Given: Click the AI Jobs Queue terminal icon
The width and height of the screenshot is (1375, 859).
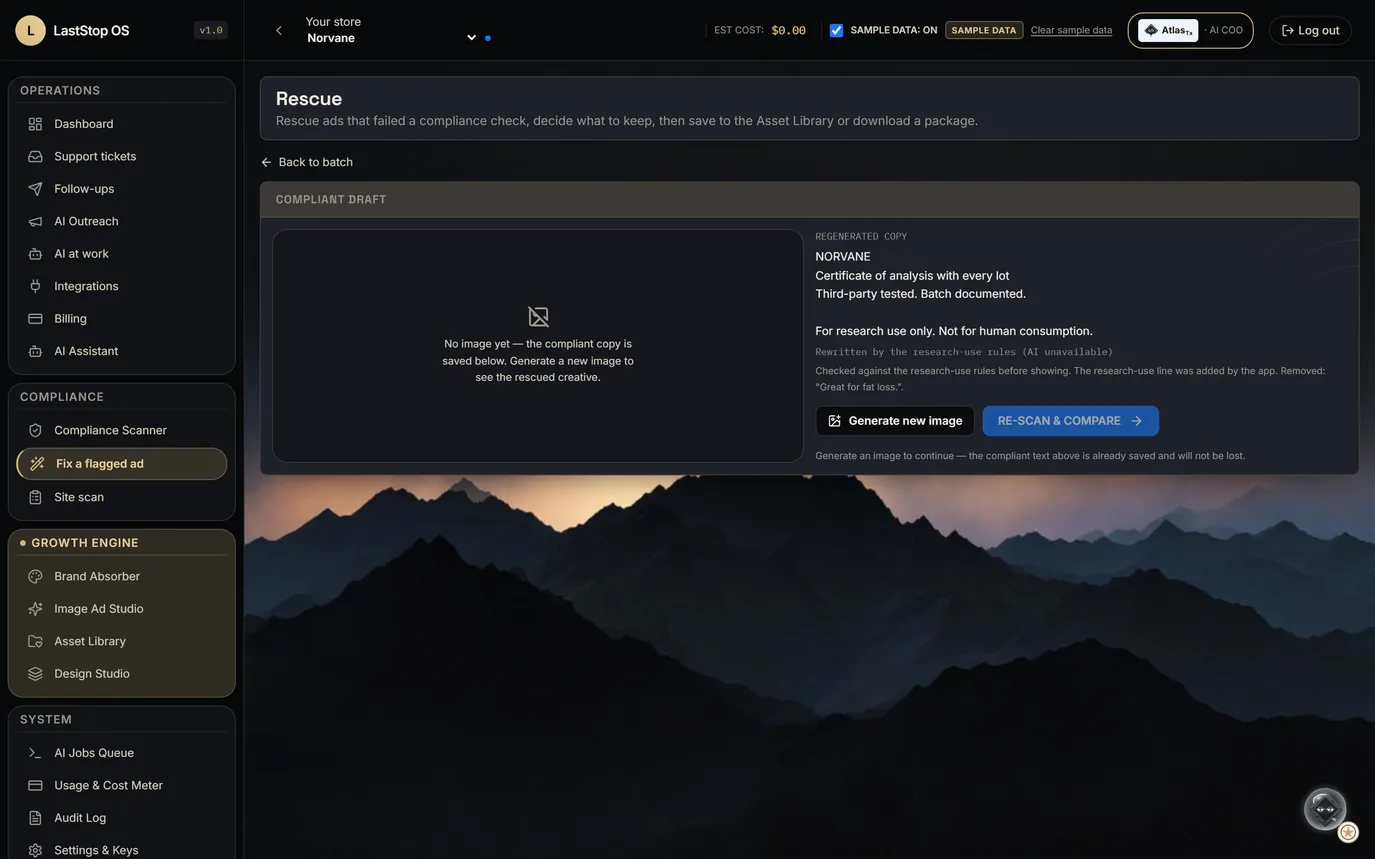Looking at the screenshot, I should click(x=35, y=753).
